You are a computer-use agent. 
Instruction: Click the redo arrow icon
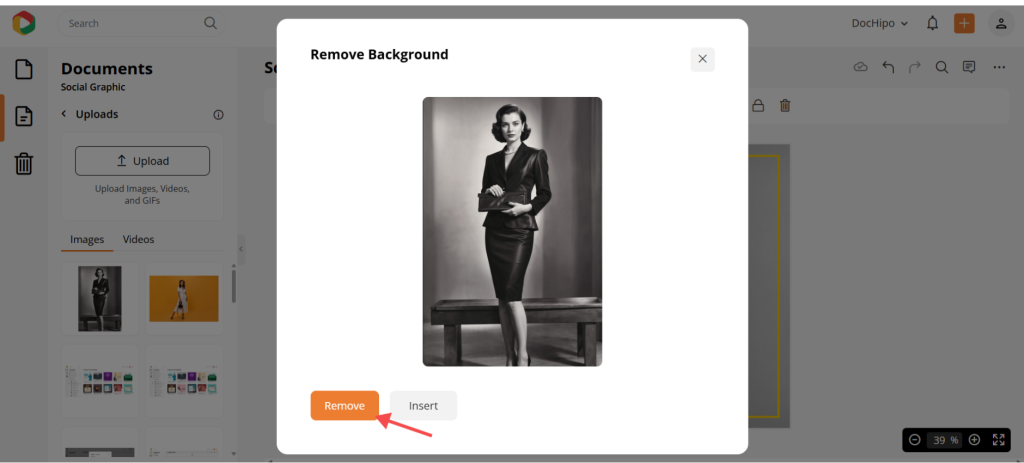pyautogui.click(x=914, y=67)
